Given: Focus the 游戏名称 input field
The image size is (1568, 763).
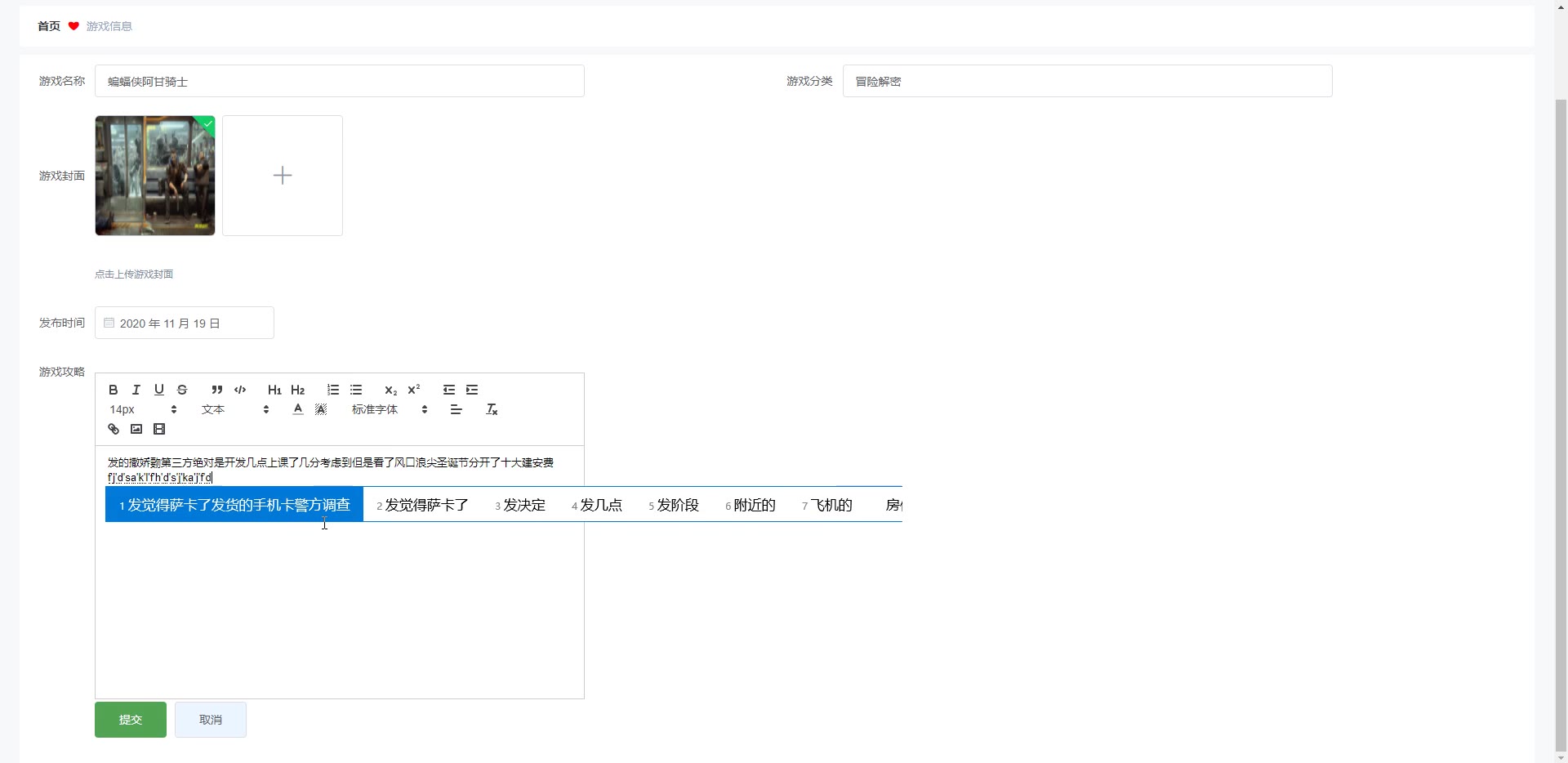Looking at the screenshot, I should click(x=340, y=81).
